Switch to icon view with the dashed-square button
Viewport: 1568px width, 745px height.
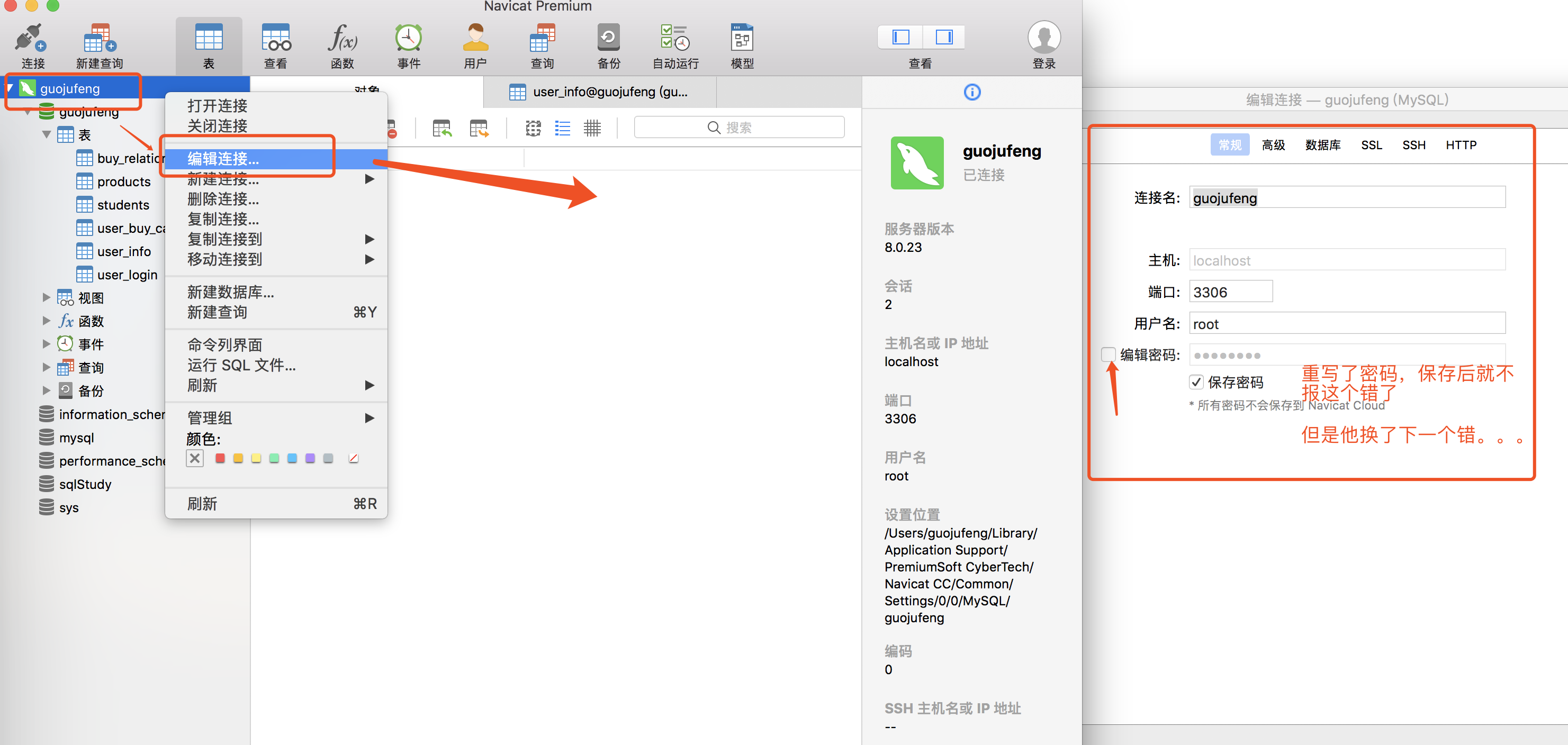533,129
